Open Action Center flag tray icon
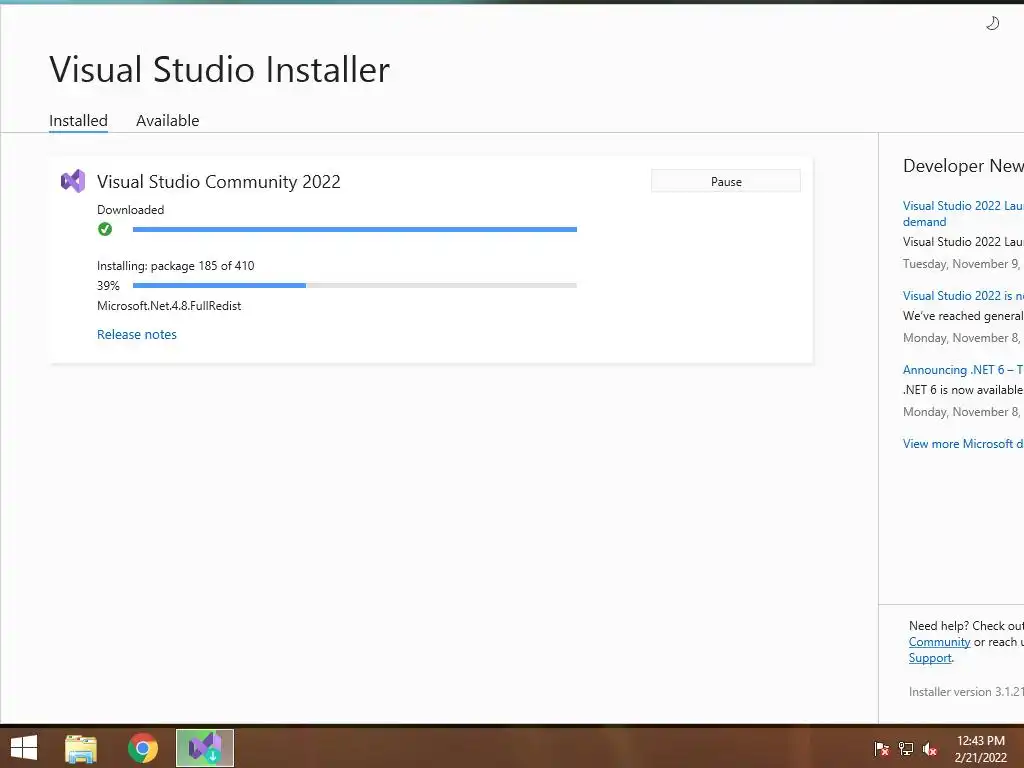 881,748
